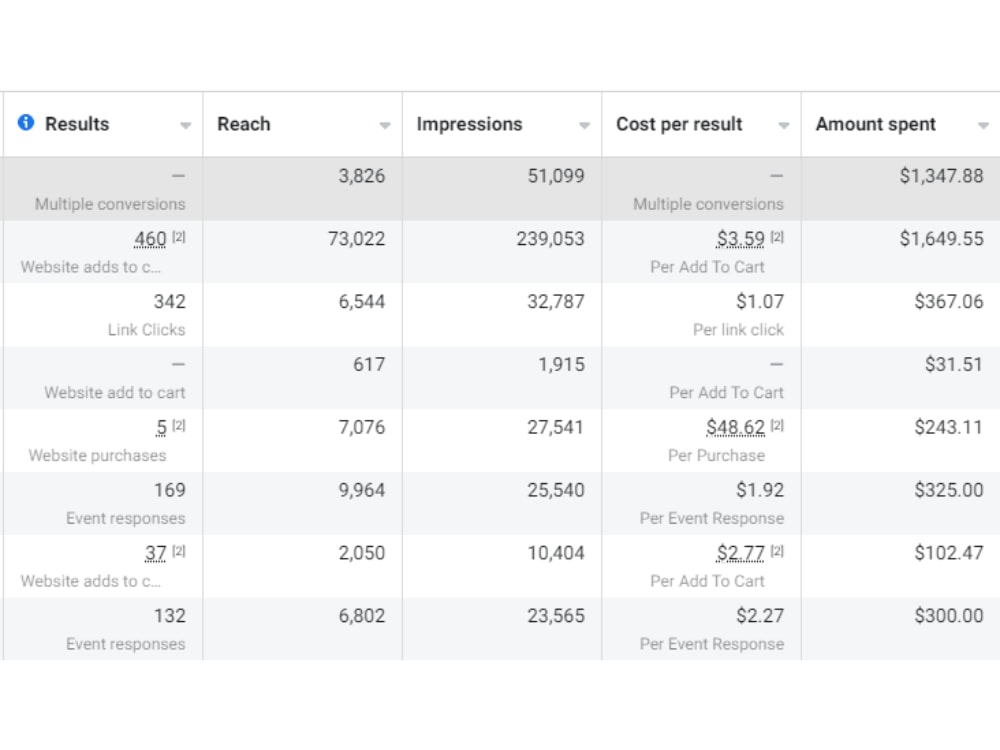The height and width of the screenshot is (750, 1000).
Task: Click the Amount spent header label
Action: pos(876,124)
